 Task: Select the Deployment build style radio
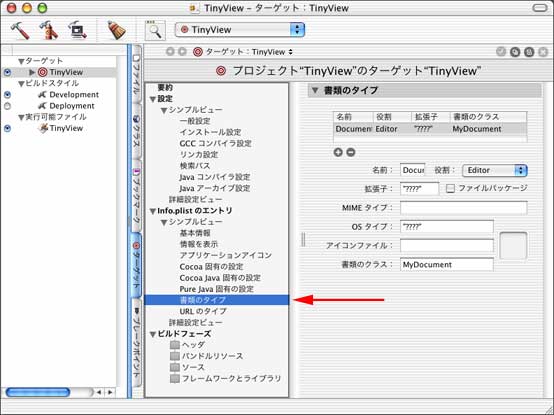click(7, 106)
